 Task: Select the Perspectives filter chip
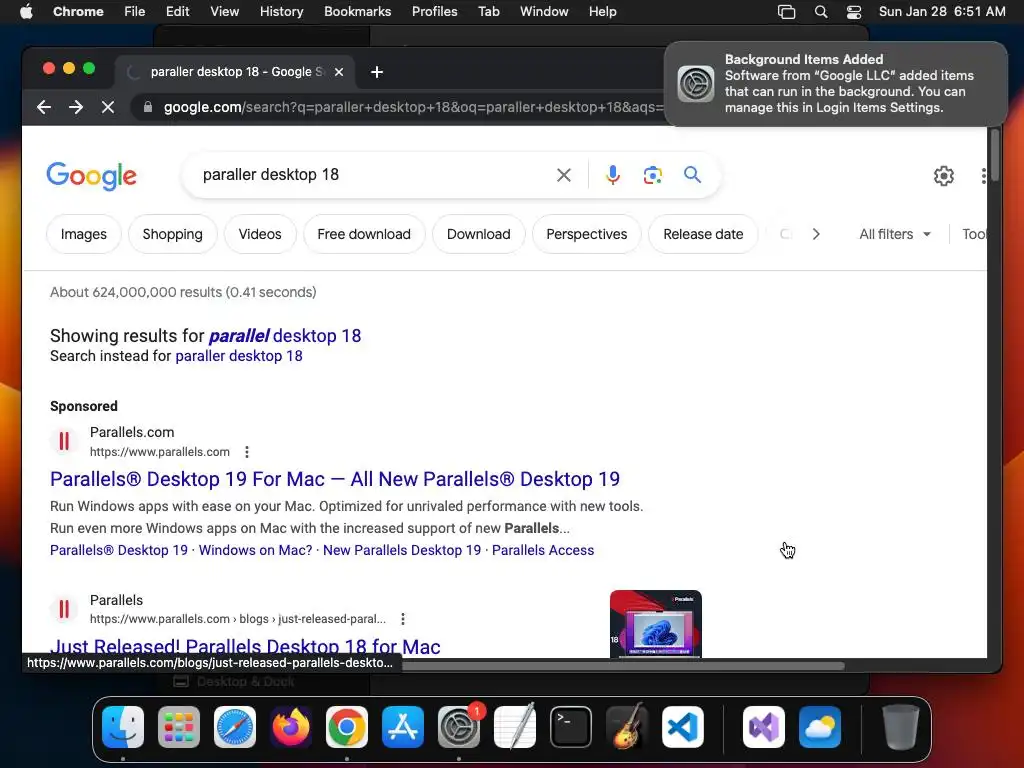pos(586,234)
